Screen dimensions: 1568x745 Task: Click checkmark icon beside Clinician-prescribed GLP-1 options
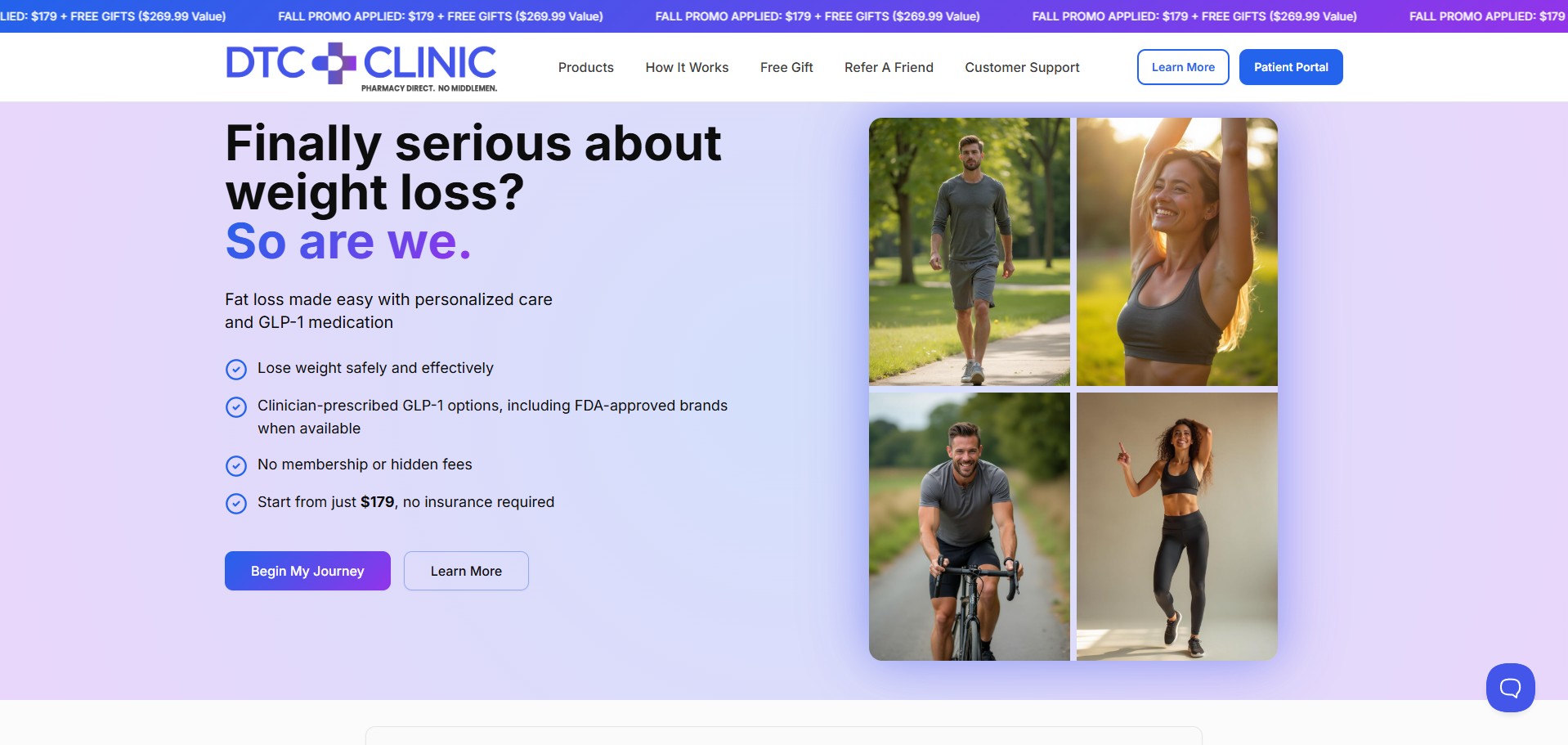click(x=235, y=407)
